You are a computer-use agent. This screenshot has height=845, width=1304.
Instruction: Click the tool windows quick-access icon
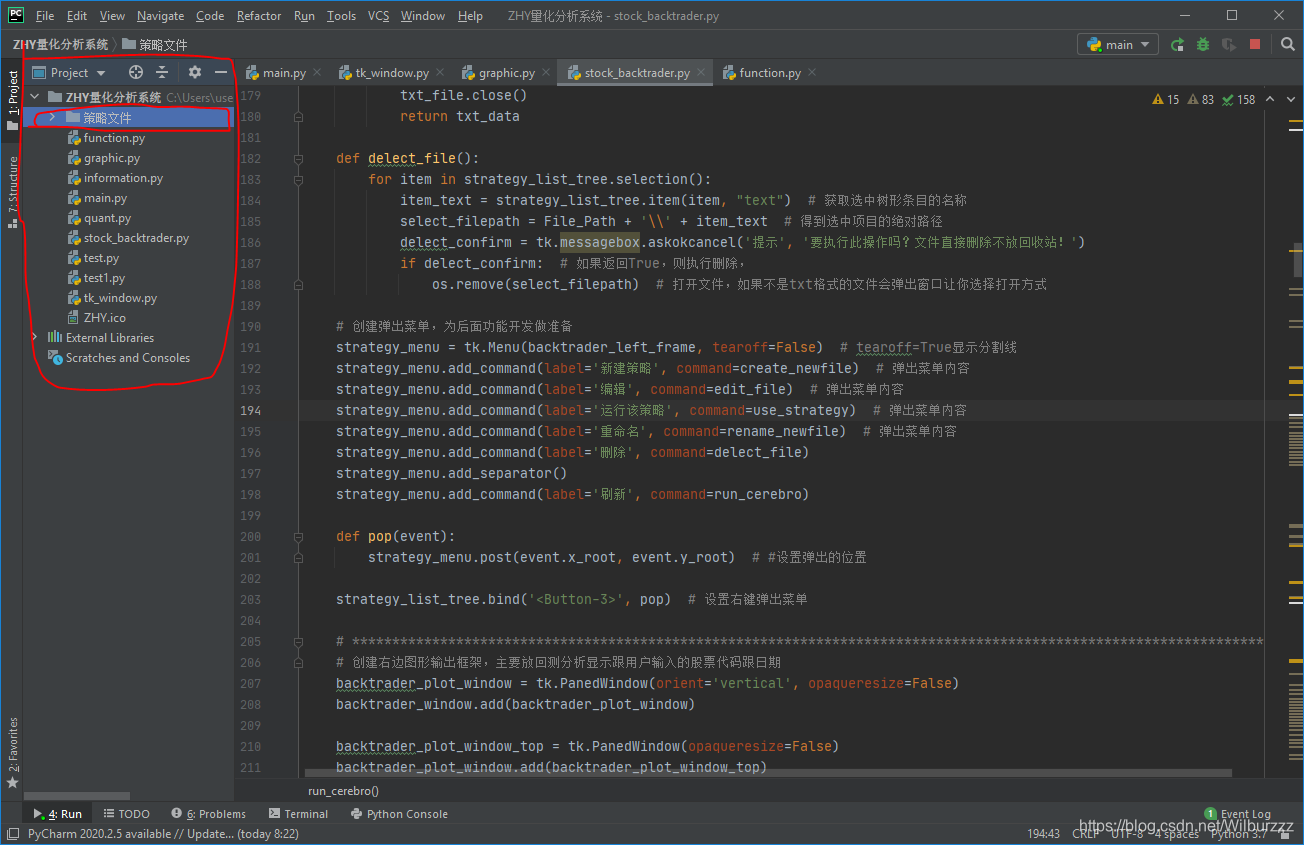click(x=12, y=834)
